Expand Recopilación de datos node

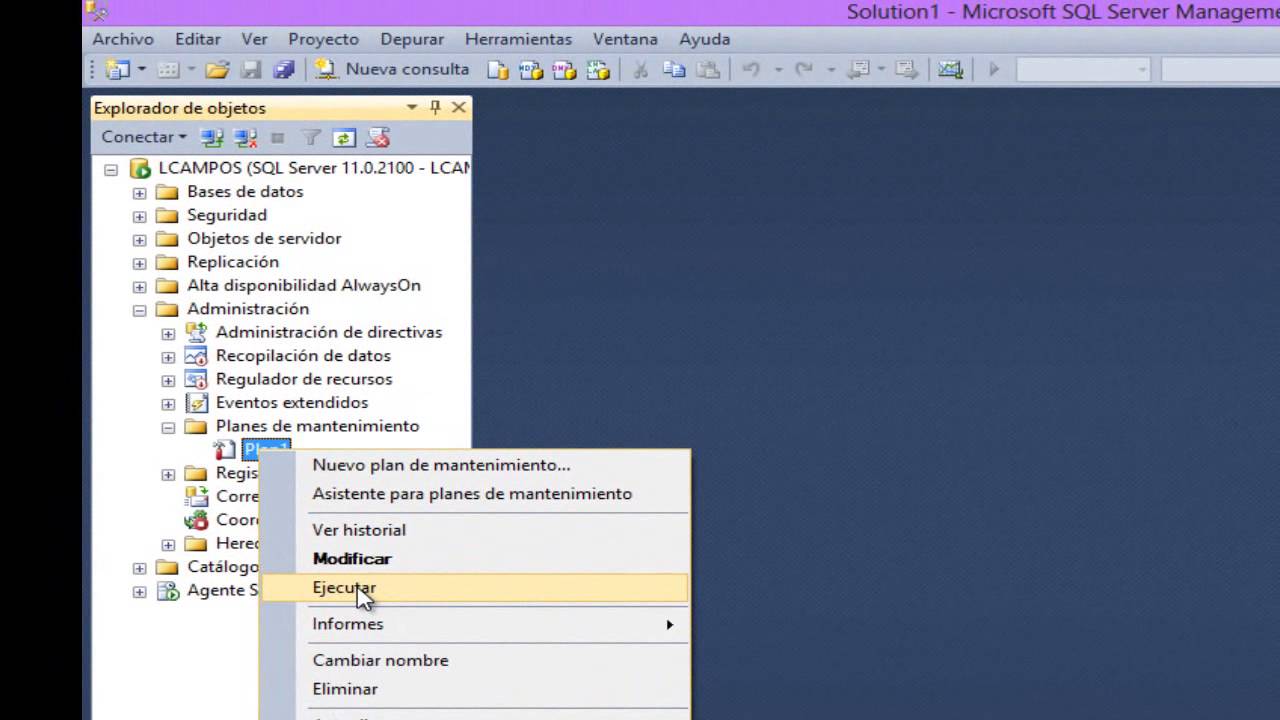point(168,357)
